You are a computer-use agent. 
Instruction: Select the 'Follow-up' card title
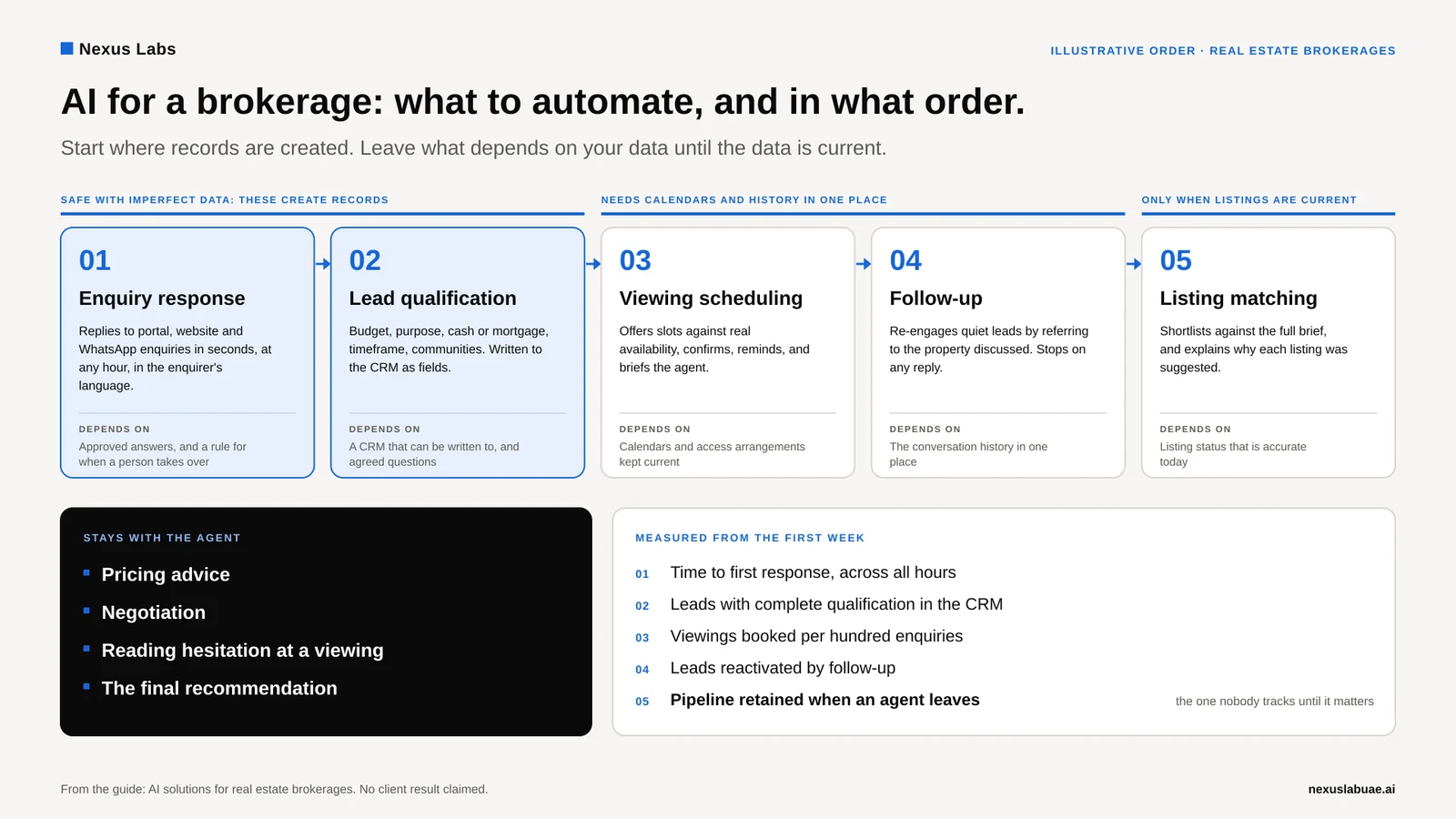coord(935,298)
